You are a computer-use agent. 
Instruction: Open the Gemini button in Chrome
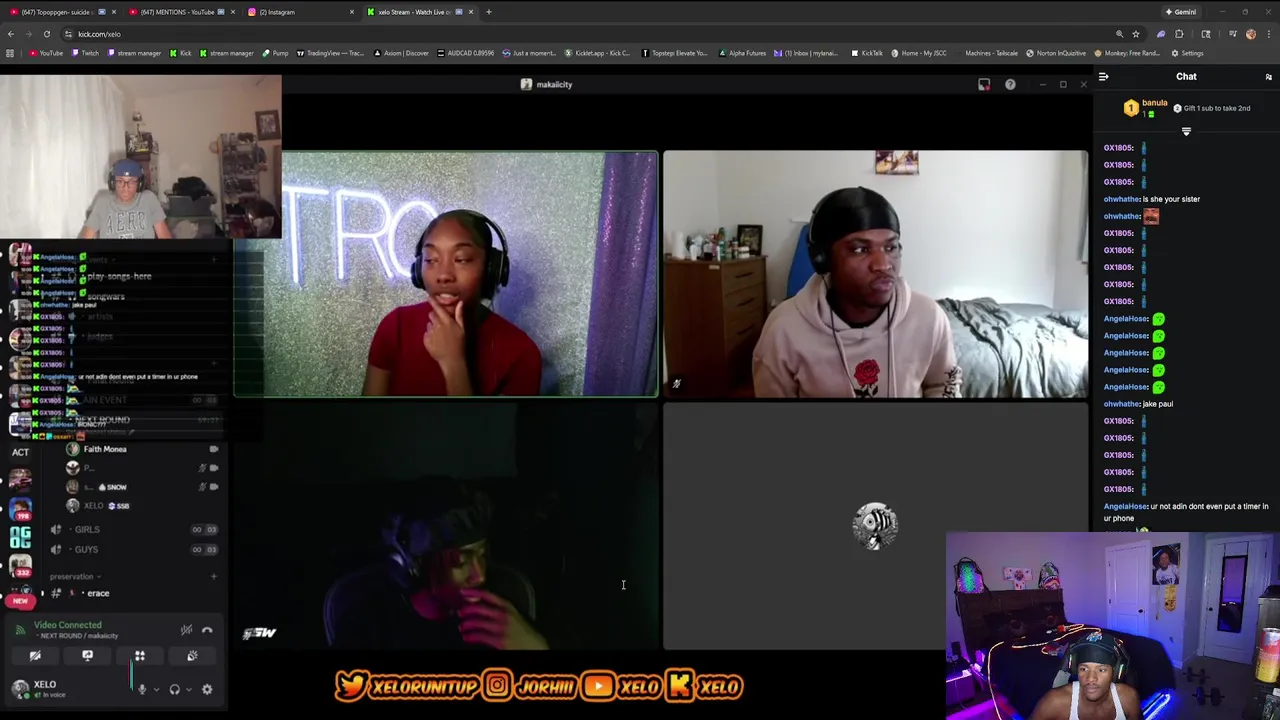click(x=1180, y=12)
